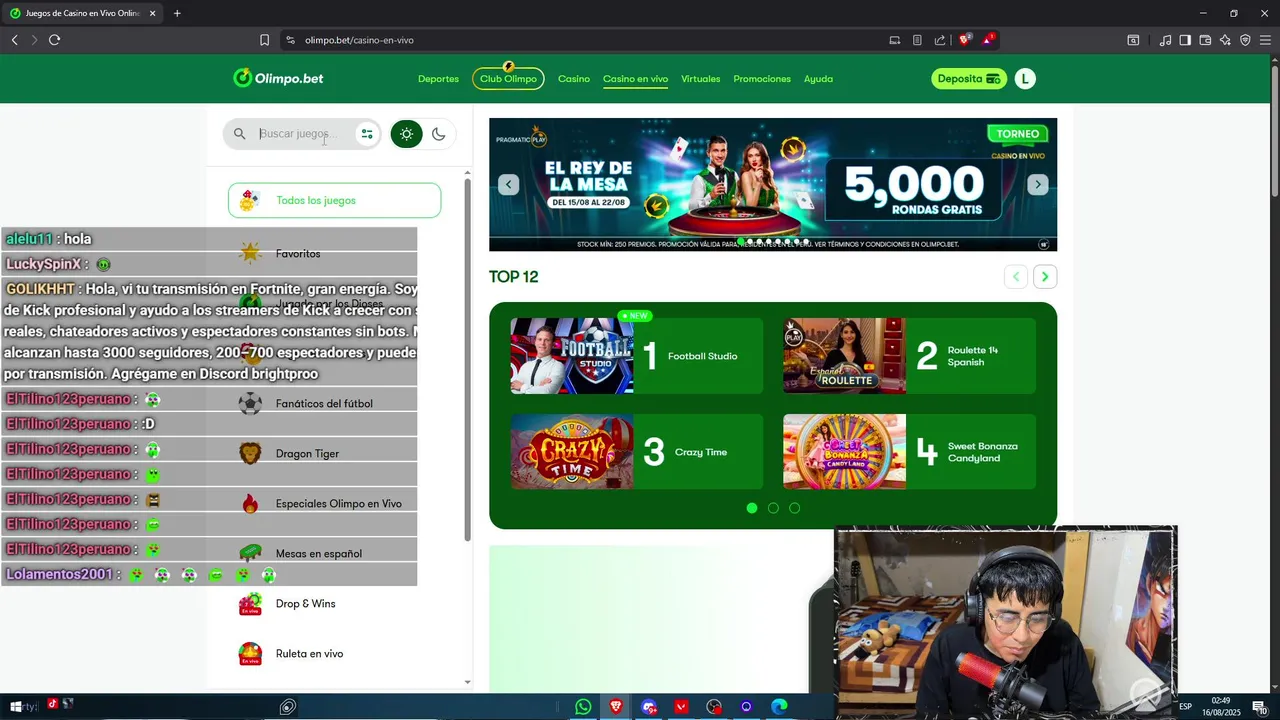Viewport: 1280px width, 720px height.
Task: Click the football icon for Fanáticos del fútbol
Action: pos(250,403)
